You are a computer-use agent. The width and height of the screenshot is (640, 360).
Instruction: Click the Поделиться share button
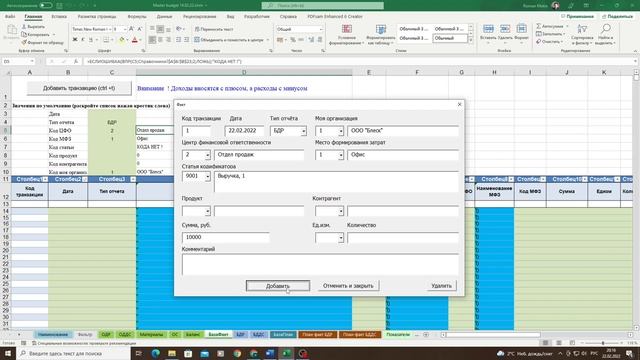click(617, 16)
